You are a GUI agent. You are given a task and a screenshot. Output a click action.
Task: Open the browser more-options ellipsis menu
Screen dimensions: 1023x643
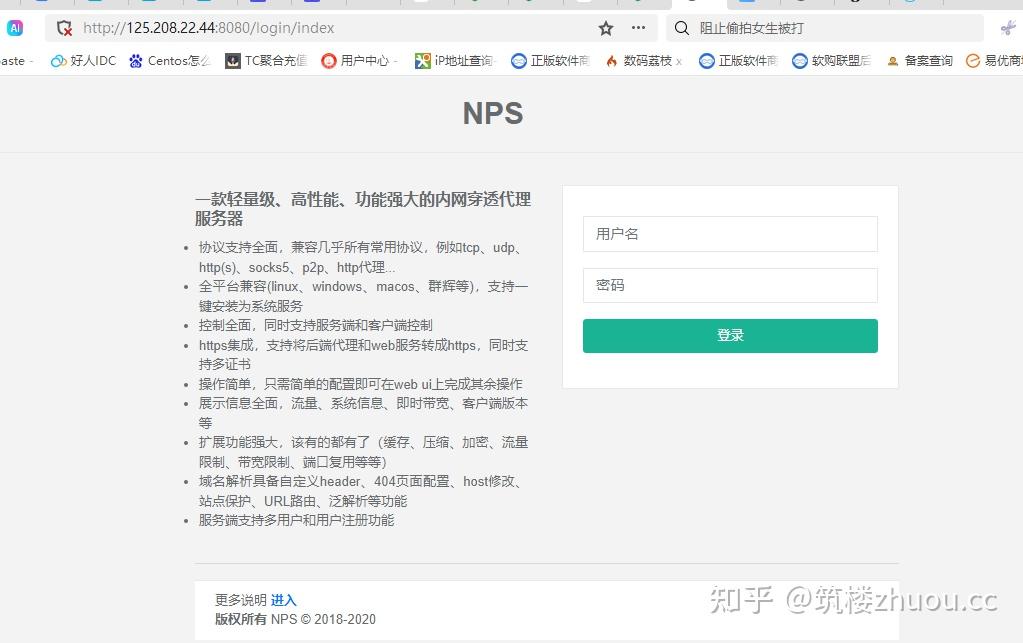(638, 28)
